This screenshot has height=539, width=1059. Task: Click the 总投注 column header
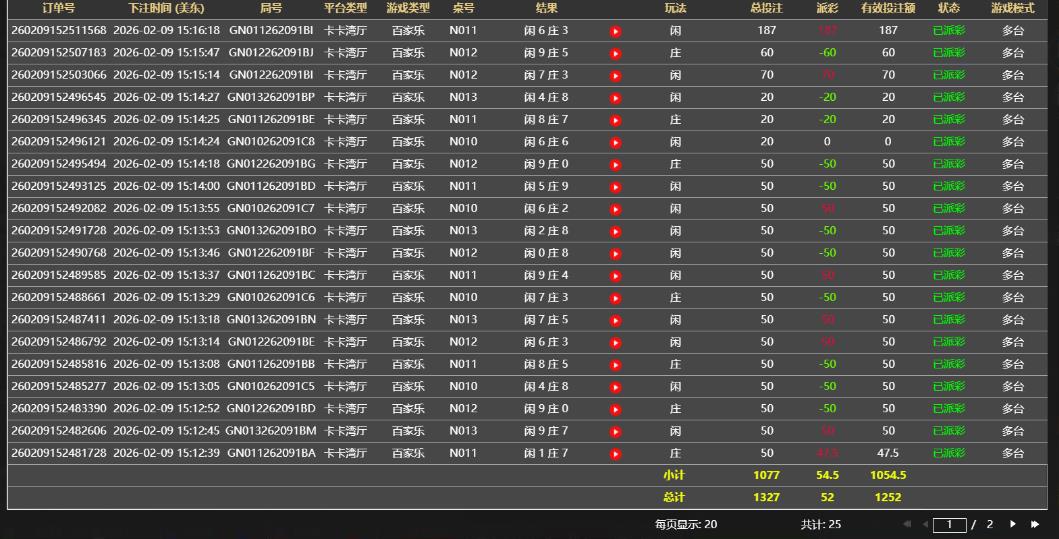click(766, 8)
